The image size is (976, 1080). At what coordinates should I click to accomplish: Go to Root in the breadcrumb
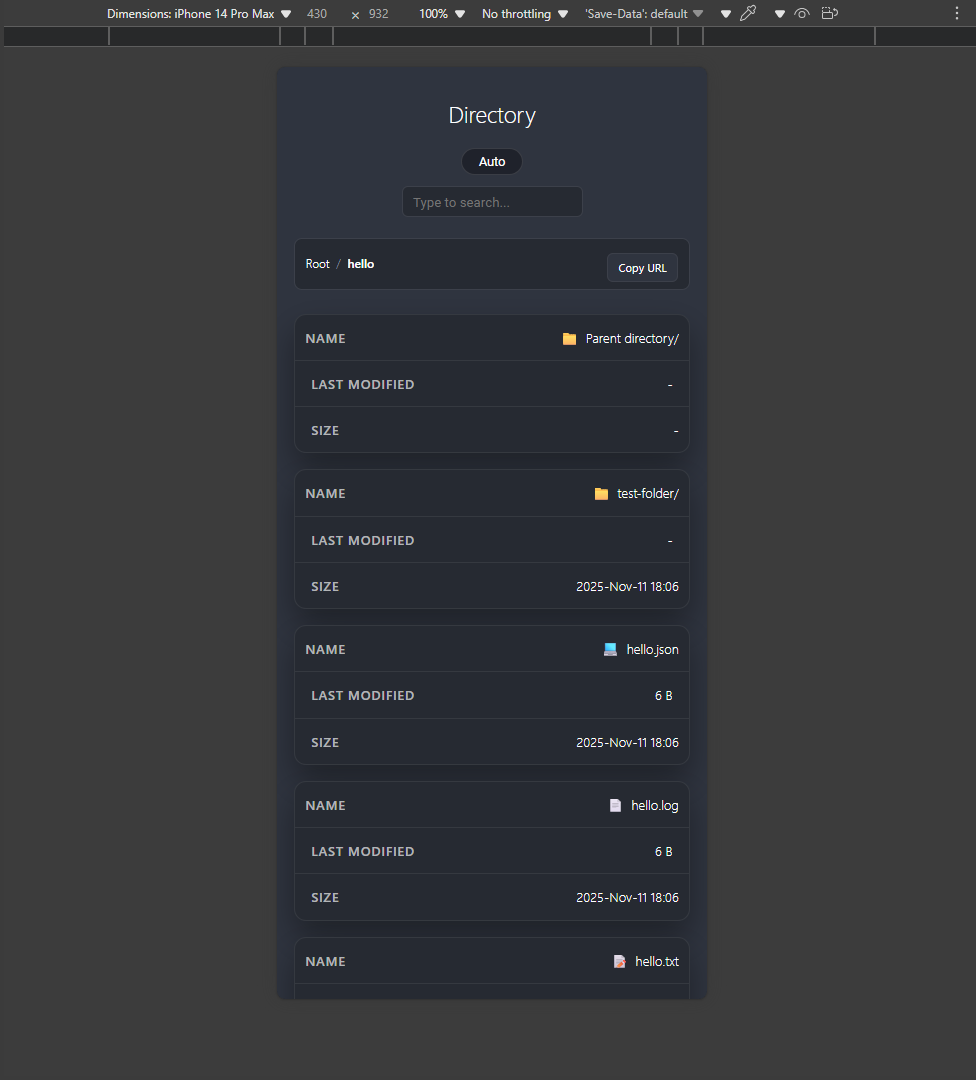point(317,264)
